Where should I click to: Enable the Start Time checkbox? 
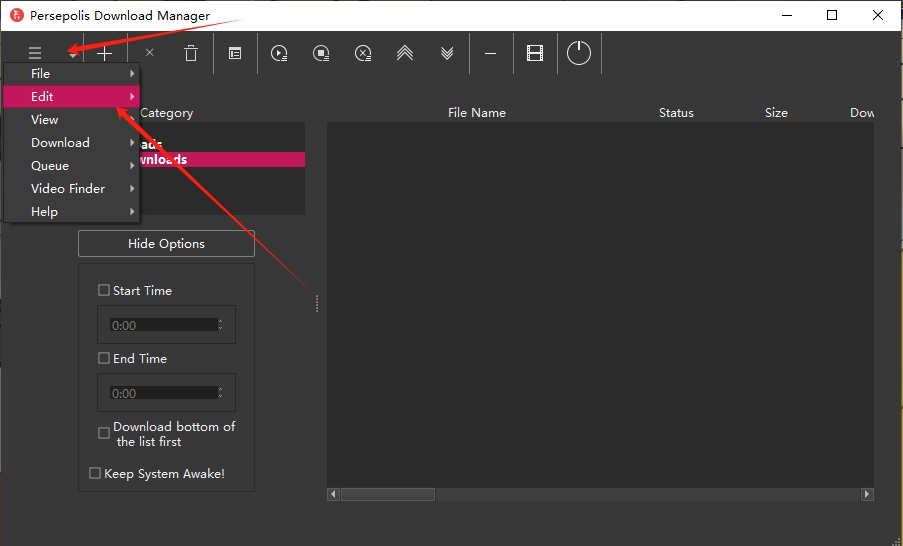tap(104, 291)
